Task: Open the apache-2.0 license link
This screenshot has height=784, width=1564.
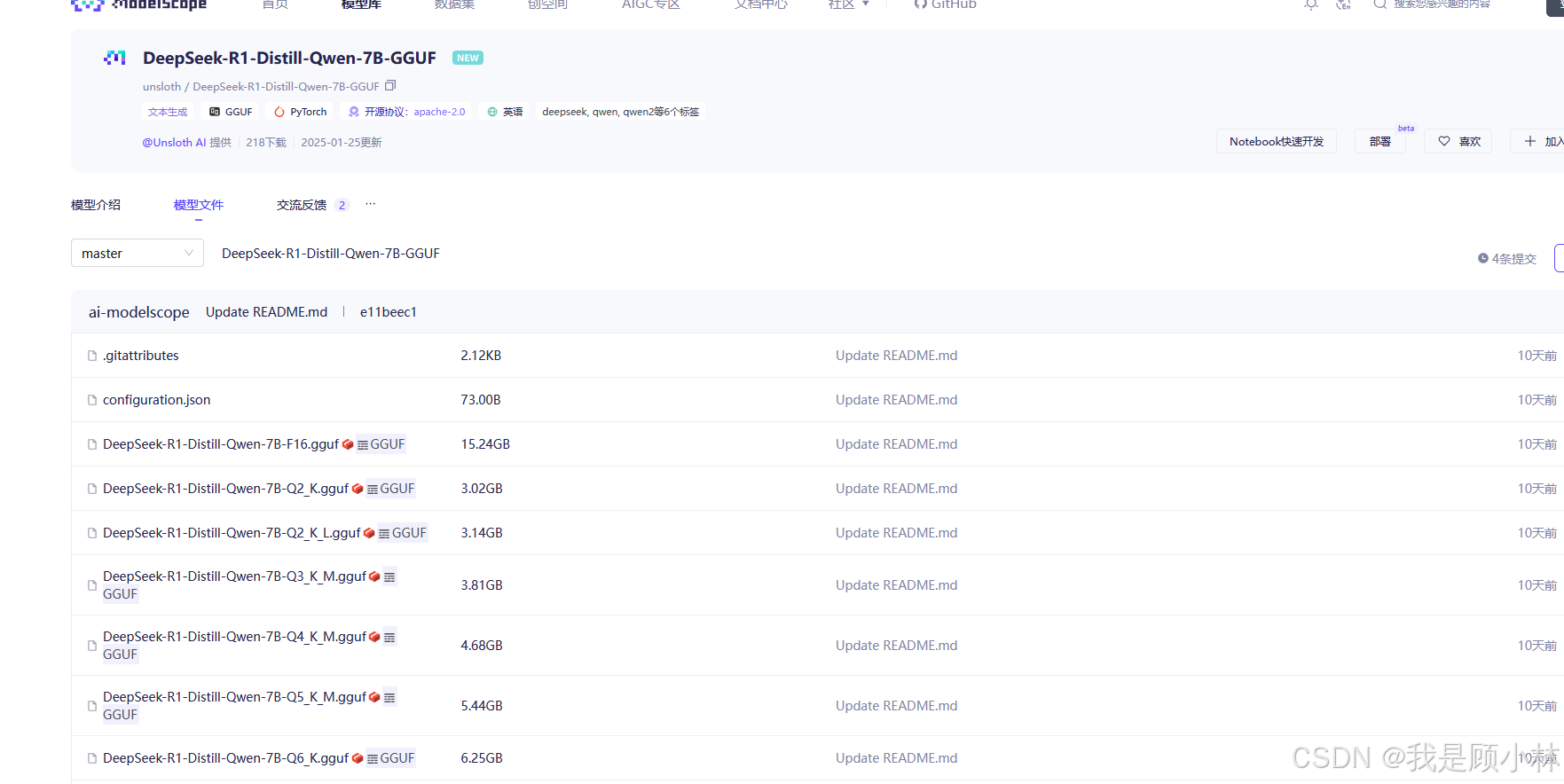Action: 439,112
